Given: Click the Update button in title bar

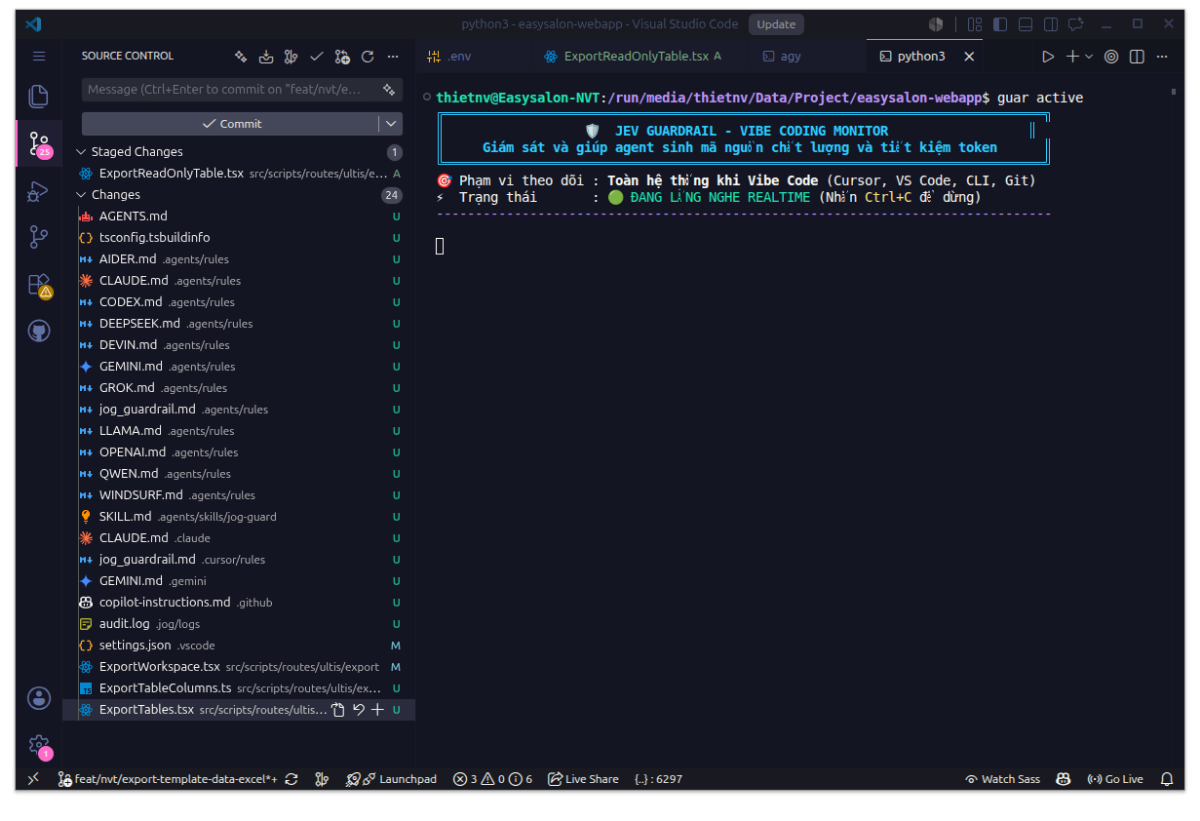Looking at the screenshot, I should click(x=776, y=24).
